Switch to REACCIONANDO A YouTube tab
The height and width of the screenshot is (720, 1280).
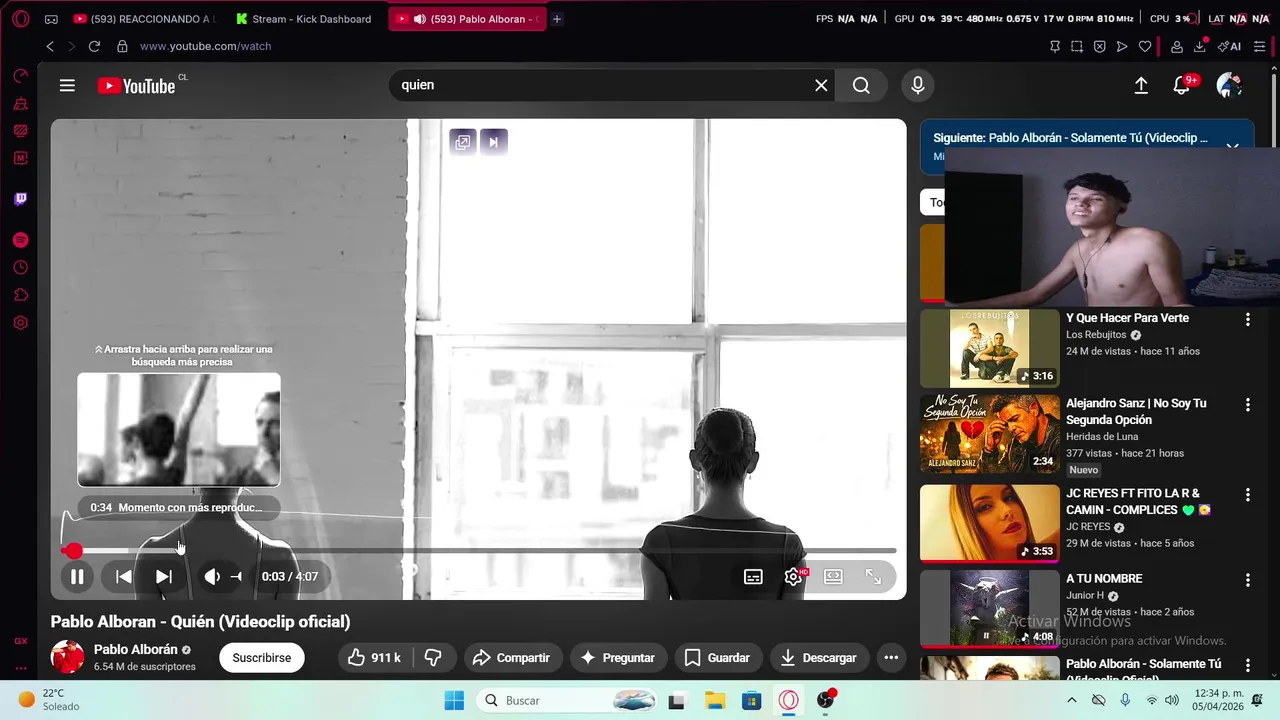144,19
